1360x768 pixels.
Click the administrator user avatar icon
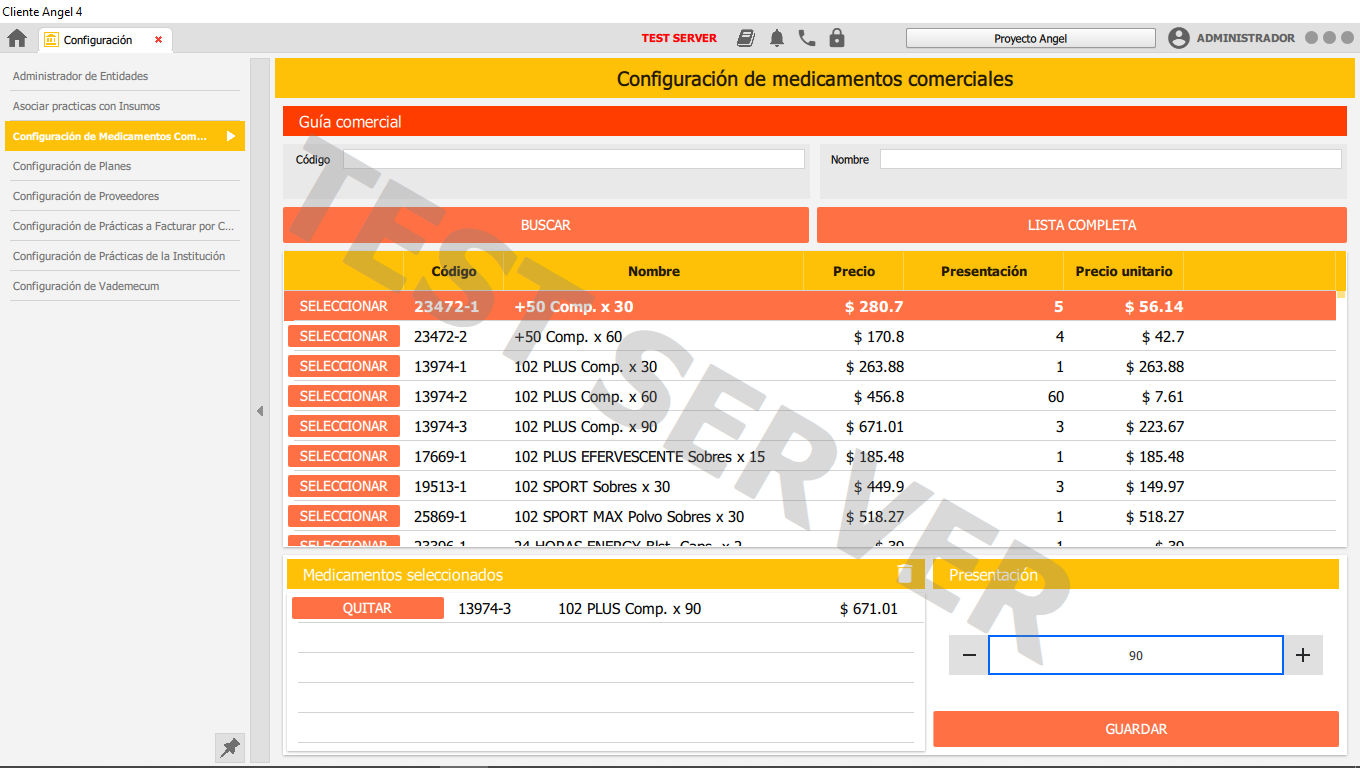click(1179, 39)
